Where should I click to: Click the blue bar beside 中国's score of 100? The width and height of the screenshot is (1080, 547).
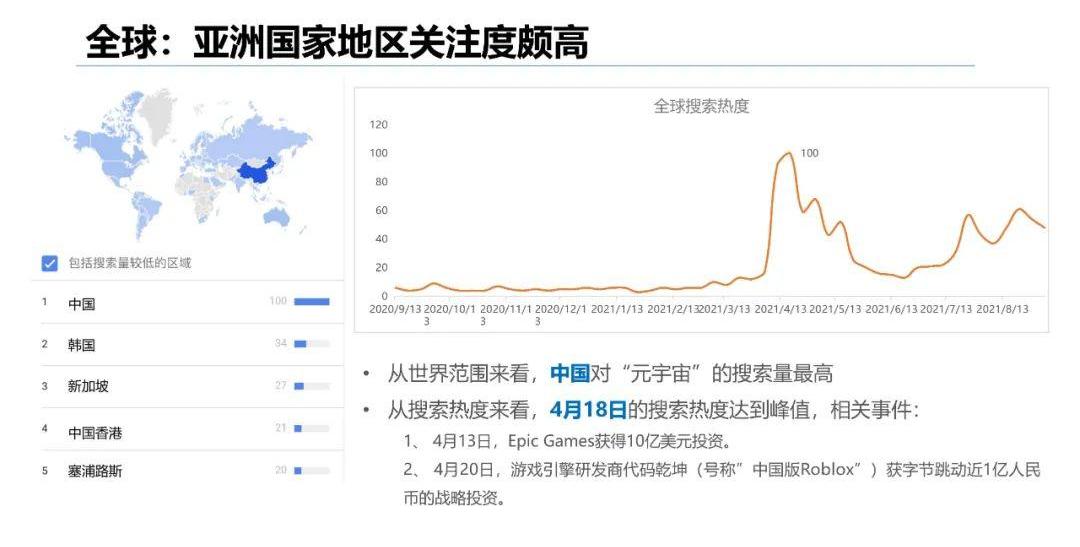[311, 301]
